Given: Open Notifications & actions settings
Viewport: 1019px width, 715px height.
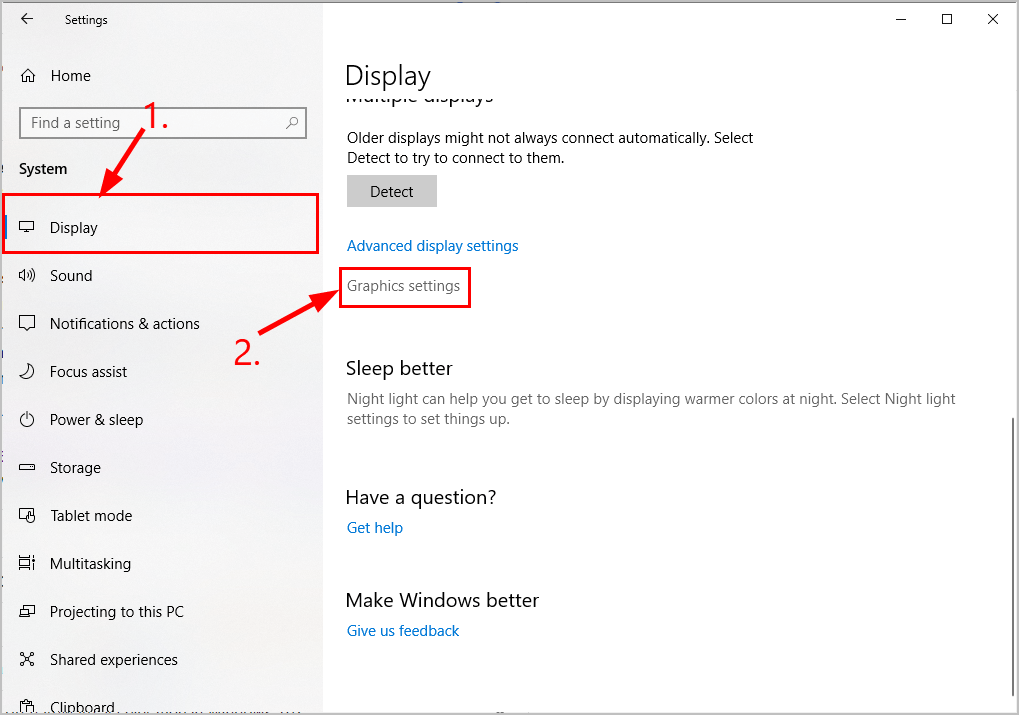Looking at the screenshot, I should (124, 323).
